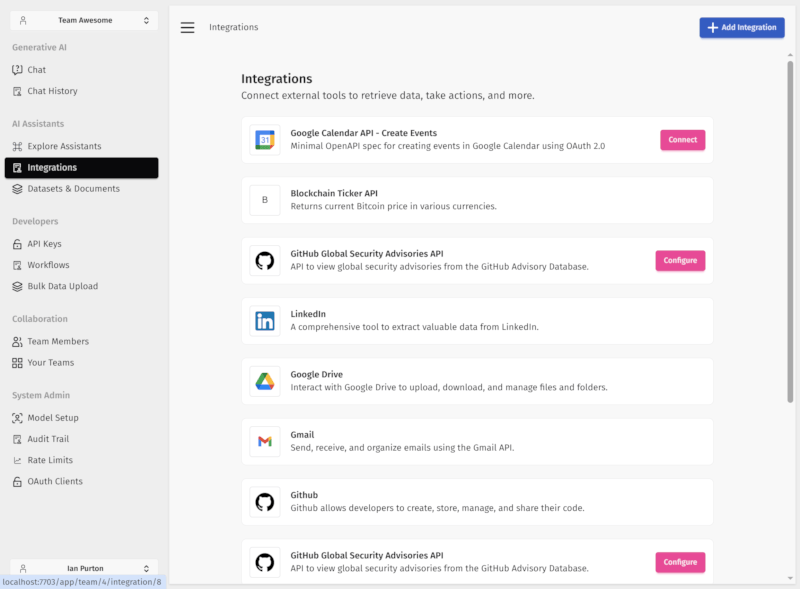Click the Explore Assistants command icon
This screenshot has width=800, height=589.
17,146
